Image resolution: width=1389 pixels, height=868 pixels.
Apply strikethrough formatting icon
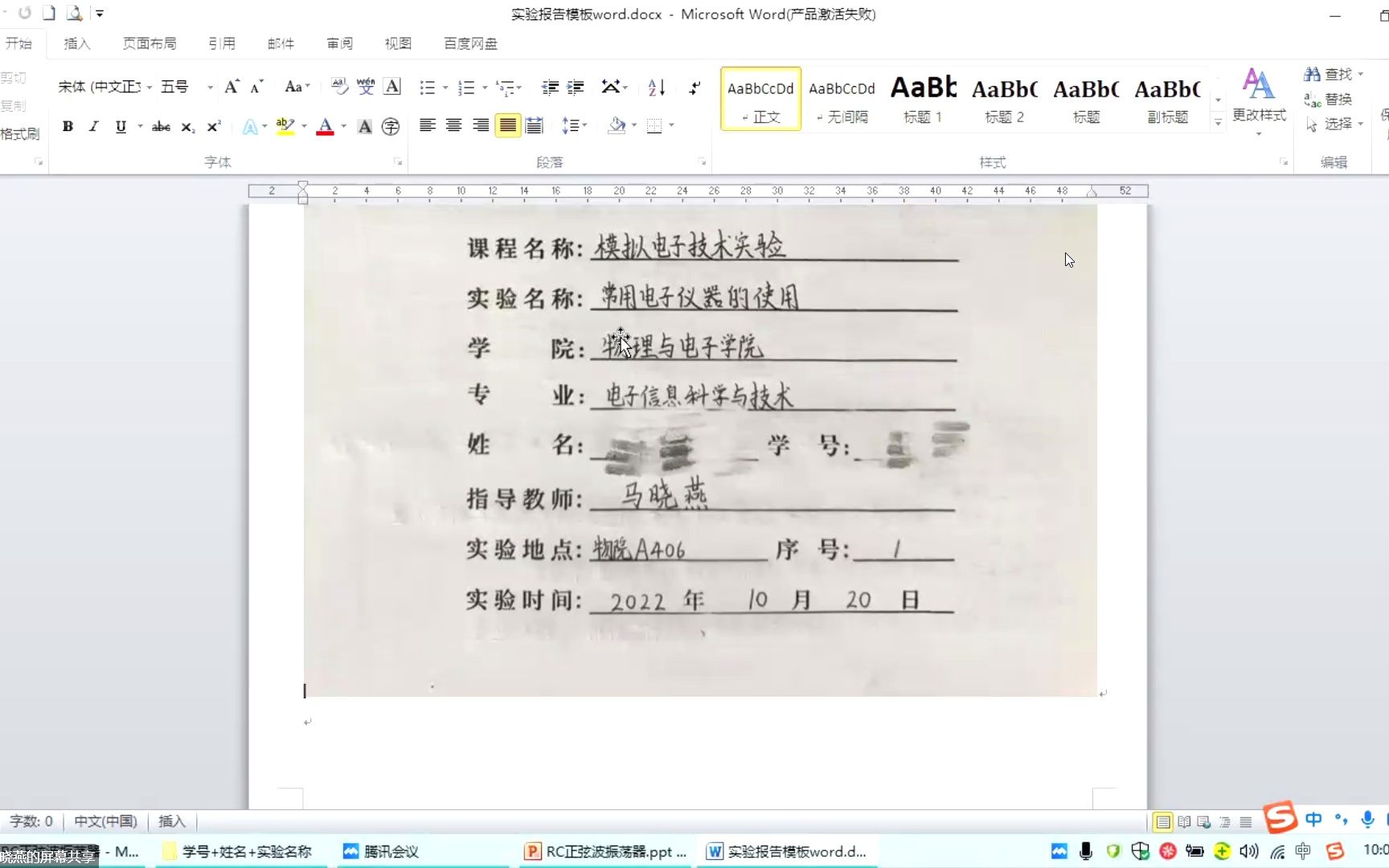[x=161, y=126]
